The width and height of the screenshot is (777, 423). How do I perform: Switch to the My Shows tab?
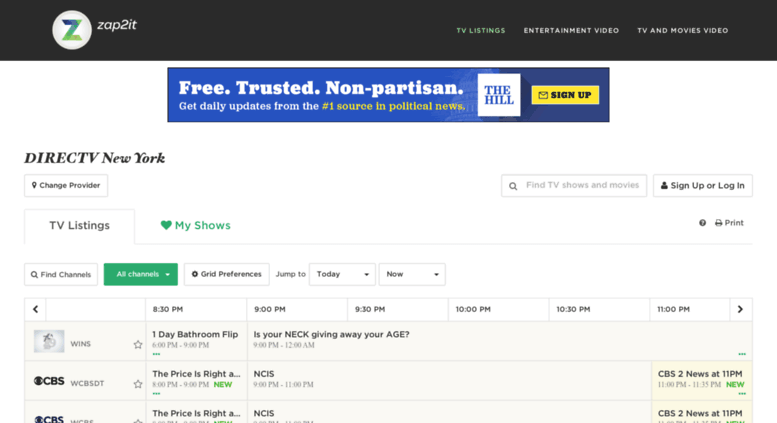click(x=196, y=226)
